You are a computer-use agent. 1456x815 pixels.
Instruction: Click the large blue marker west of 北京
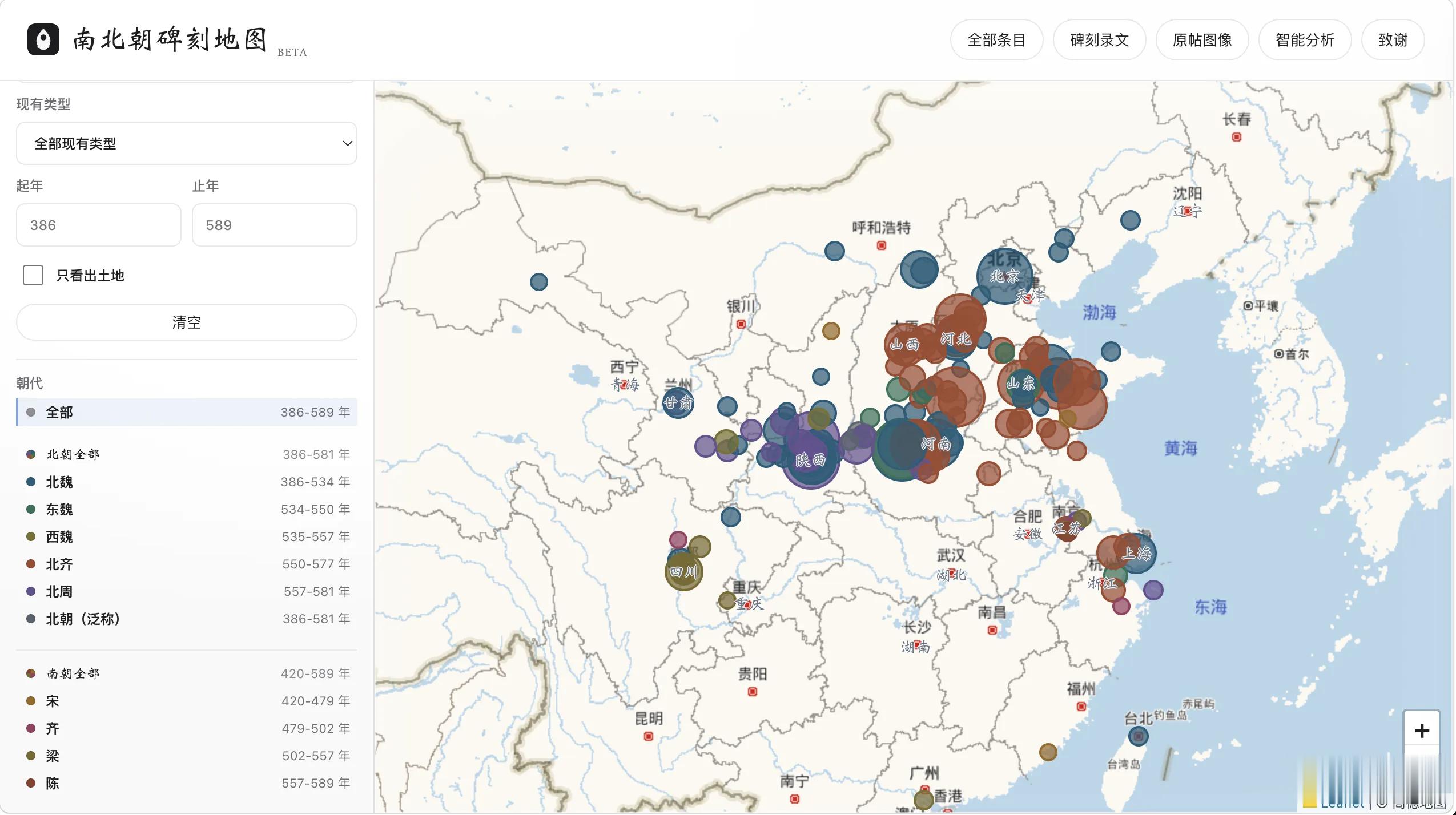pyautogui.click(x=919, y=269)
